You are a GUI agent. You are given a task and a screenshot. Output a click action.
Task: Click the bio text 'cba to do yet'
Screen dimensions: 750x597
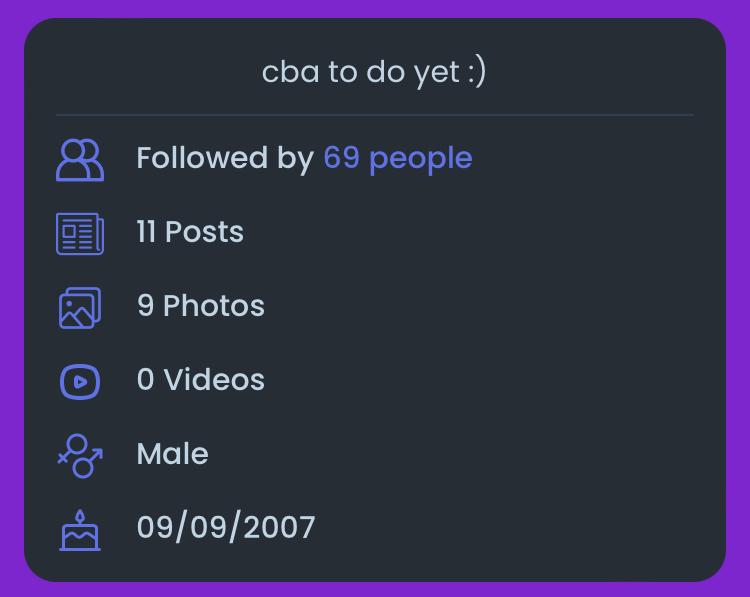pos(360,72)
